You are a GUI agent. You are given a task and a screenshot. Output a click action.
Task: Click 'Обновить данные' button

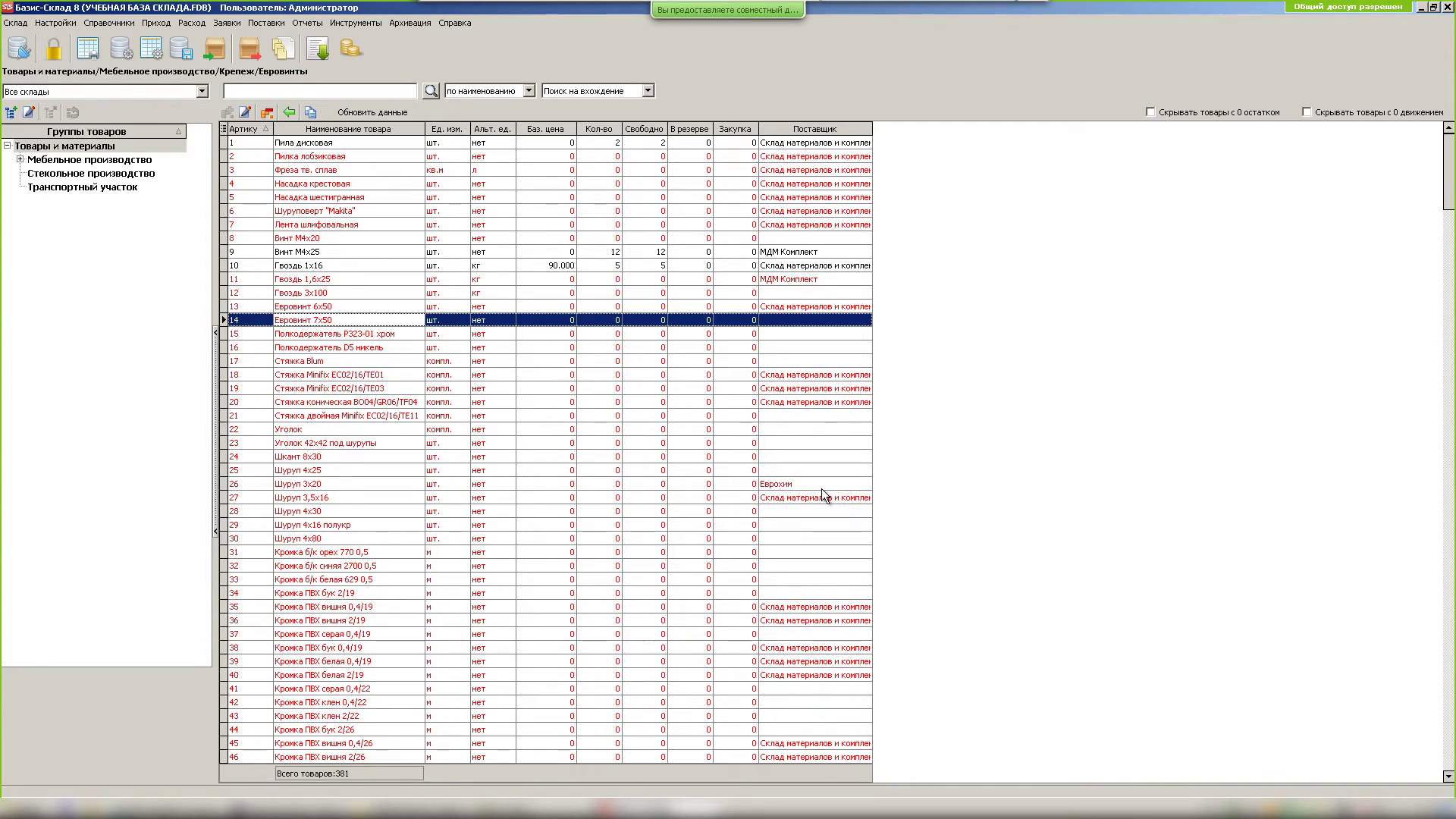[372, 112]
